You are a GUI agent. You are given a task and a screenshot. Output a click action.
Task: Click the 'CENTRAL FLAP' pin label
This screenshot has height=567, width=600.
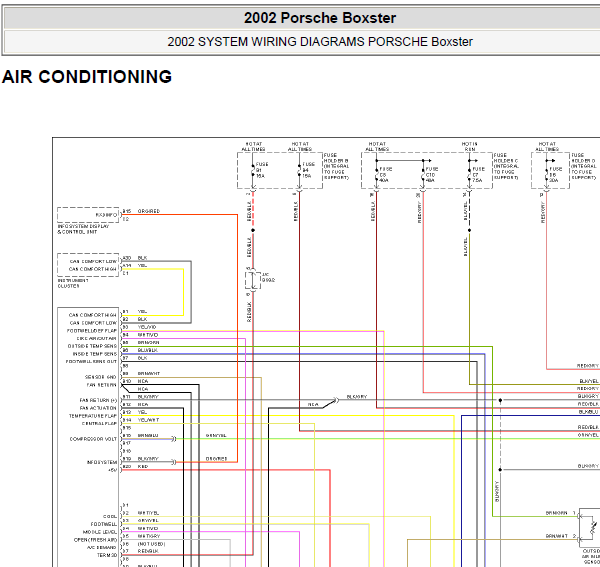tap(99, 424)
